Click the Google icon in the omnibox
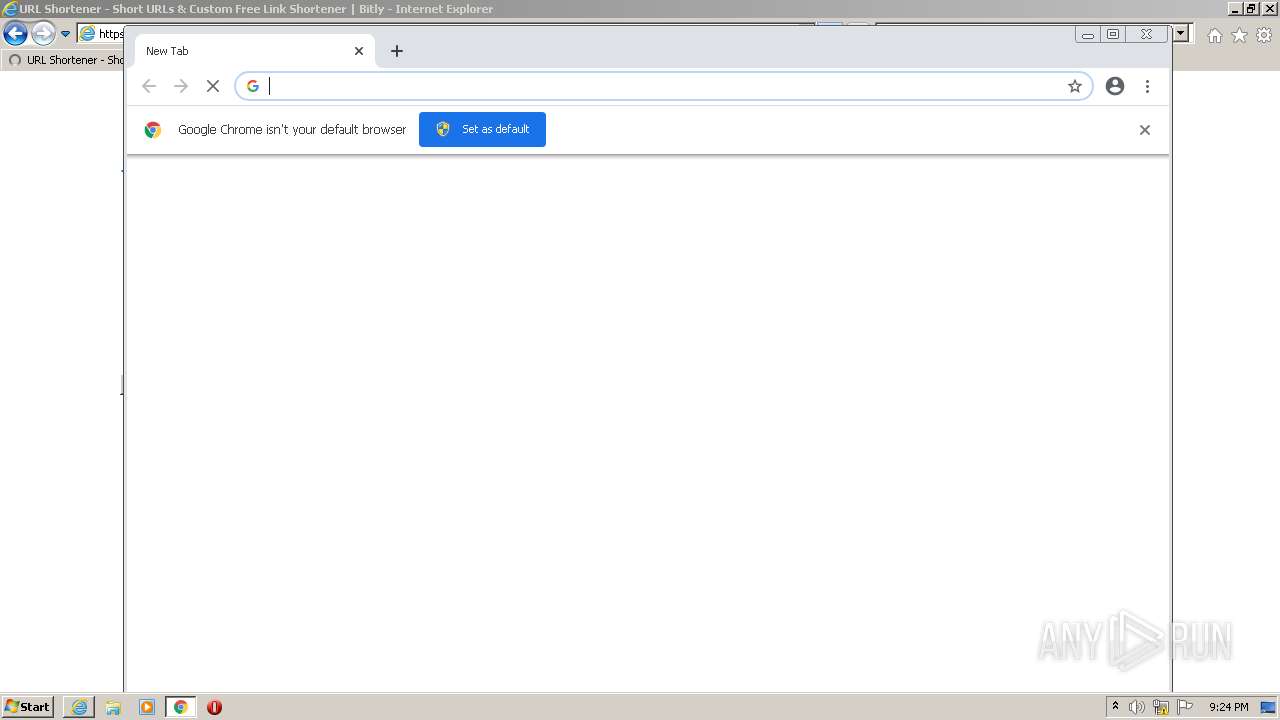Screen dimensions: 1280x720 click(253, 86)
